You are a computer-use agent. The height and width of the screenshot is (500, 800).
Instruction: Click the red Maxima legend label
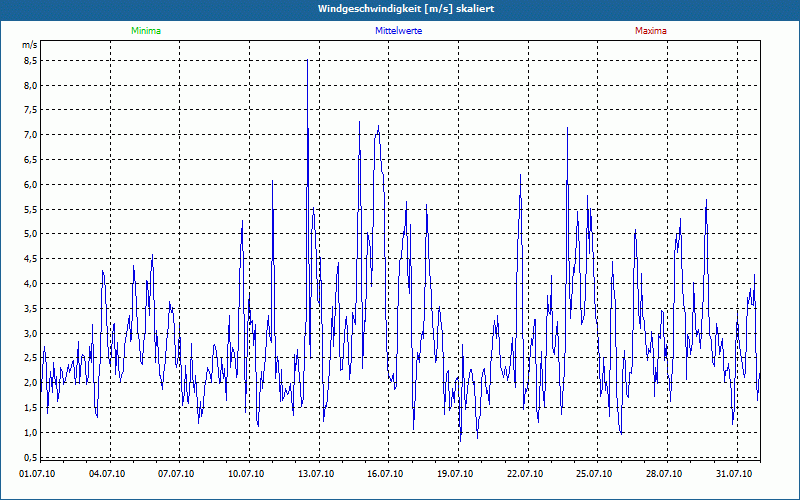[651, 31]
